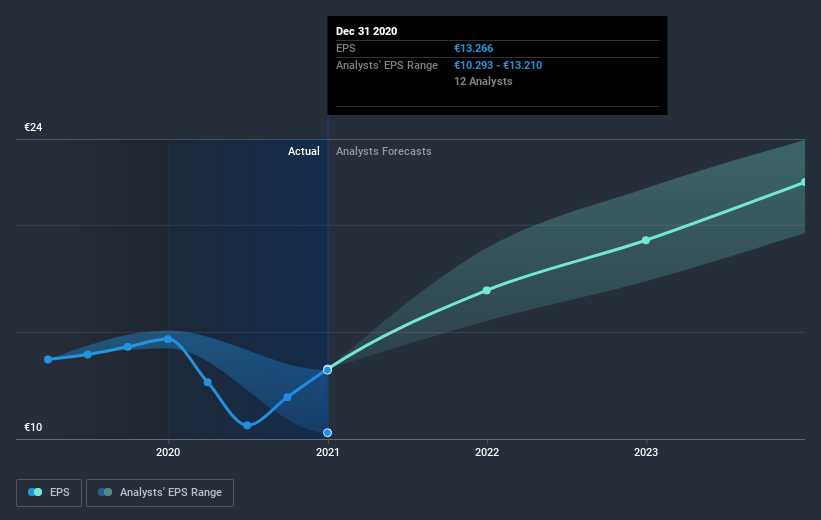Toggle the Analysts' EPS Range legend
The height and width of the screenshot is (520, 821).
click(x=160, y=492)
